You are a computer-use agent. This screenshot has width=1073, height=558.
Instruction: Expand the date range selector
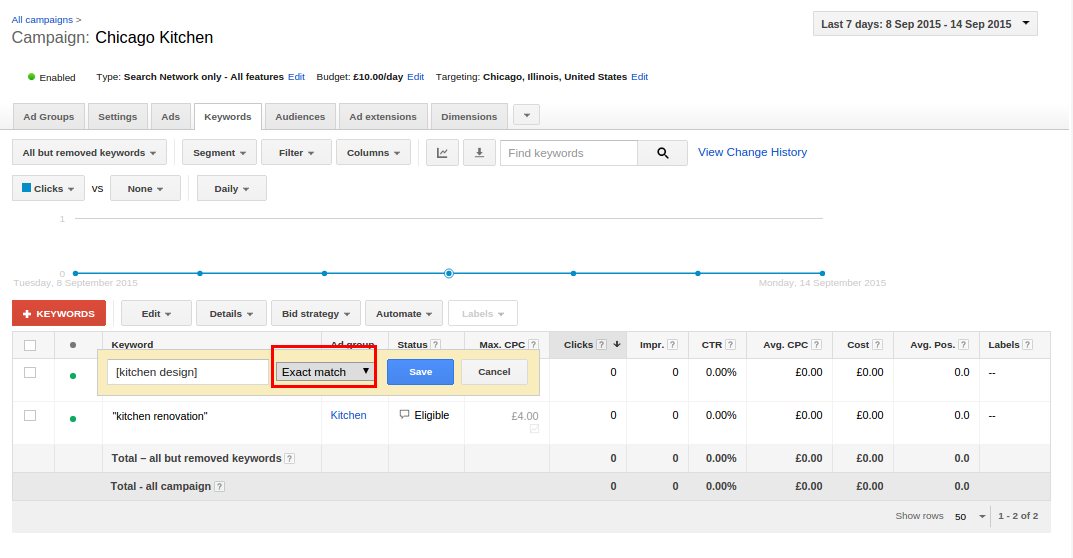click(x=925, y=24)
